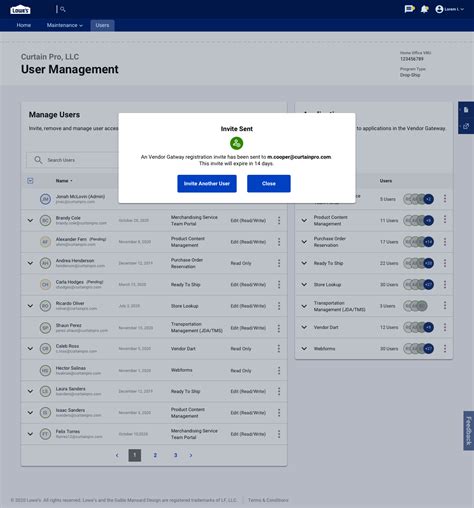The width and height of the screenshot is (474, 508).
Task: Expand Product Content Management application
Action: [x=304, y=221]
